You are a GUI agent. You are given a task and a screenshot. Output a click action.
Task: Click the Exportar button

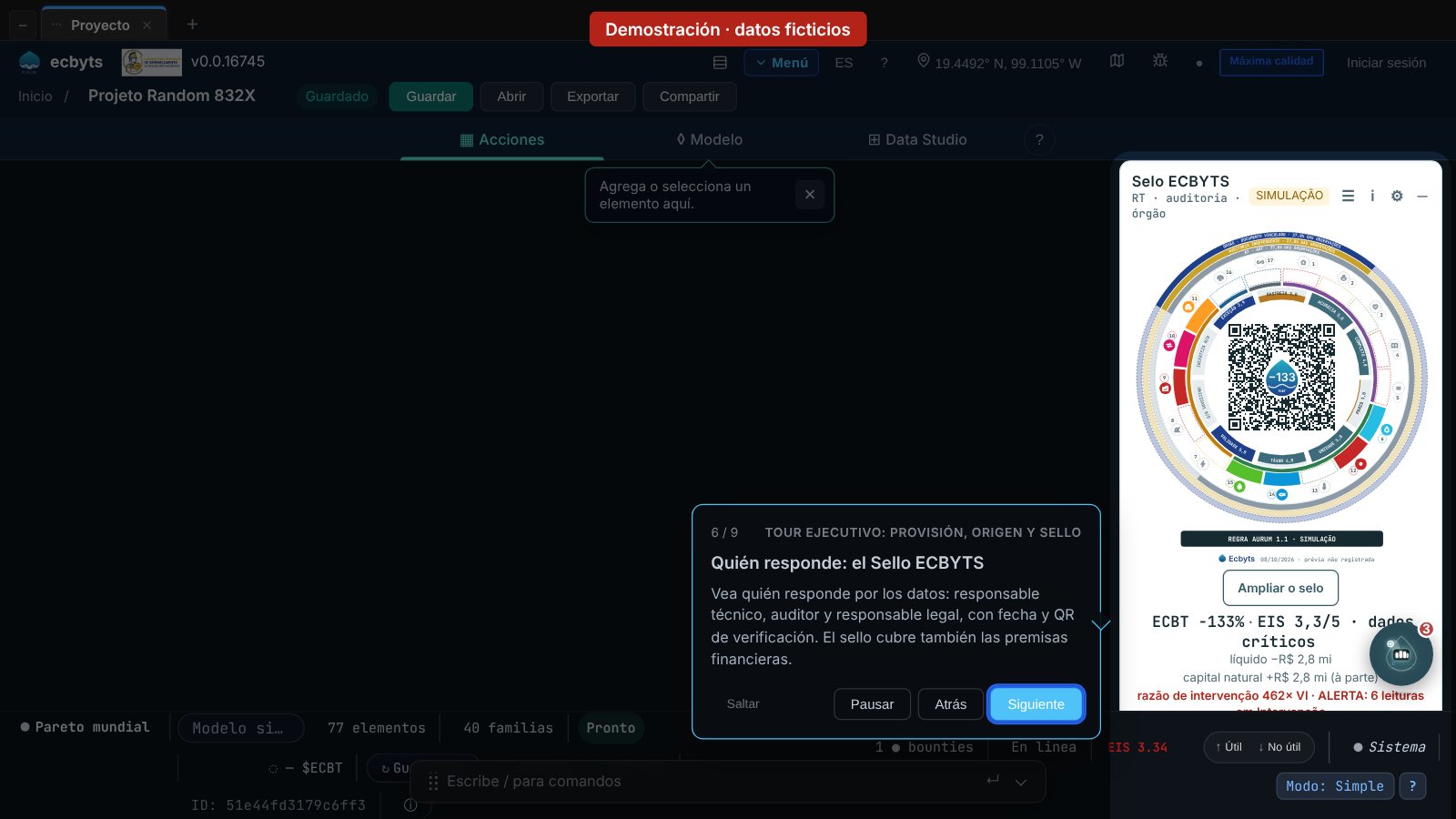[x=592, y=96]
